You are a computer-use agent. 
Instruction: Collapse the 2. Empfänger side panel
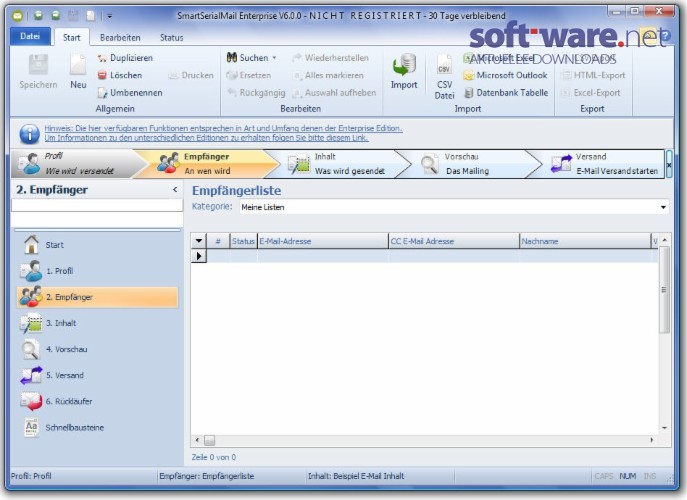[175, 190]
